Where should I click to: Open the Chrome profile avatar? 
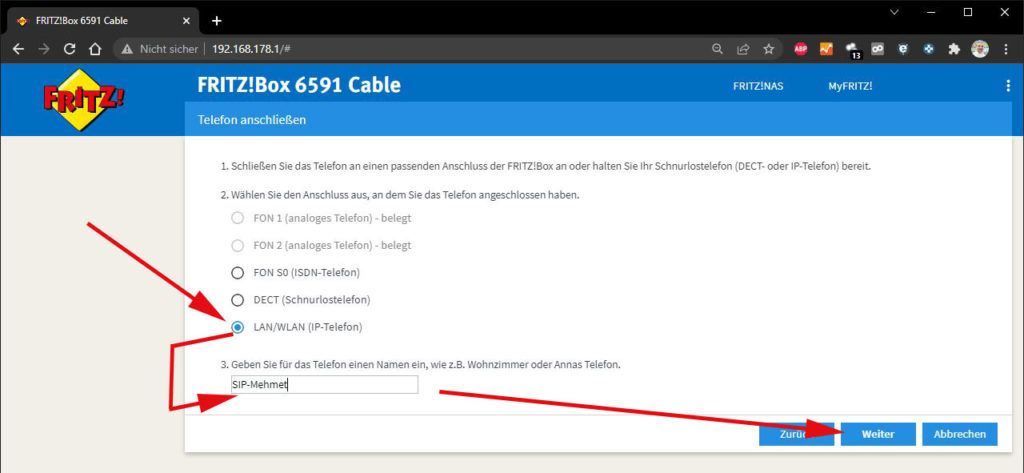980,49
